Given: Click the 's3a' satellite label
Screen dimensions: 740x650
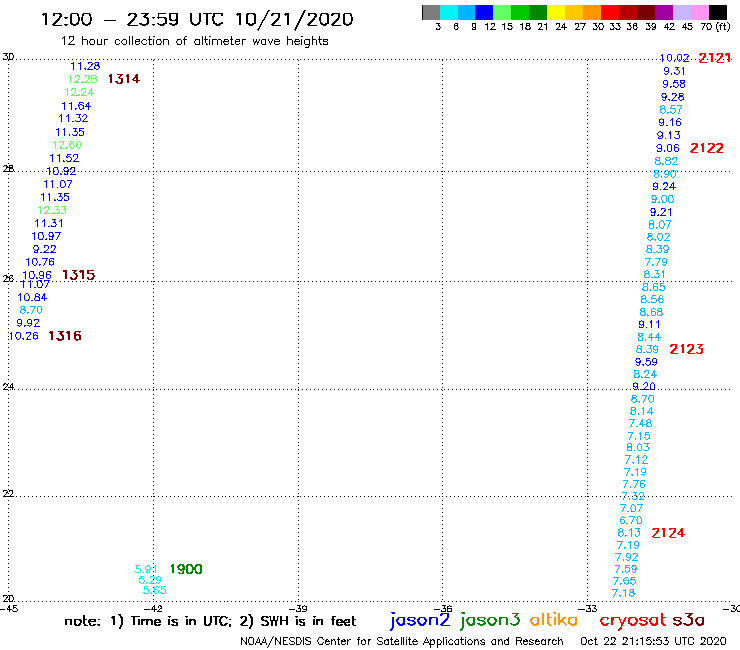Looking at the screenshot, I should tap(689, 620).
